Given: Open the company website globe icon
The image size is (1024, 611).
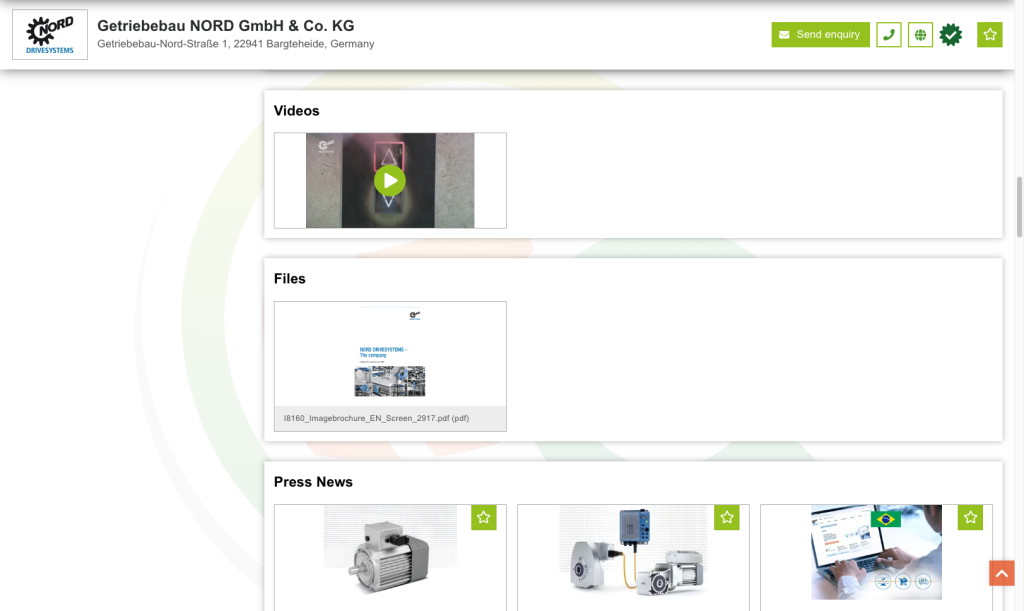Looking at the screenshot, I should (x=920, y=35).
